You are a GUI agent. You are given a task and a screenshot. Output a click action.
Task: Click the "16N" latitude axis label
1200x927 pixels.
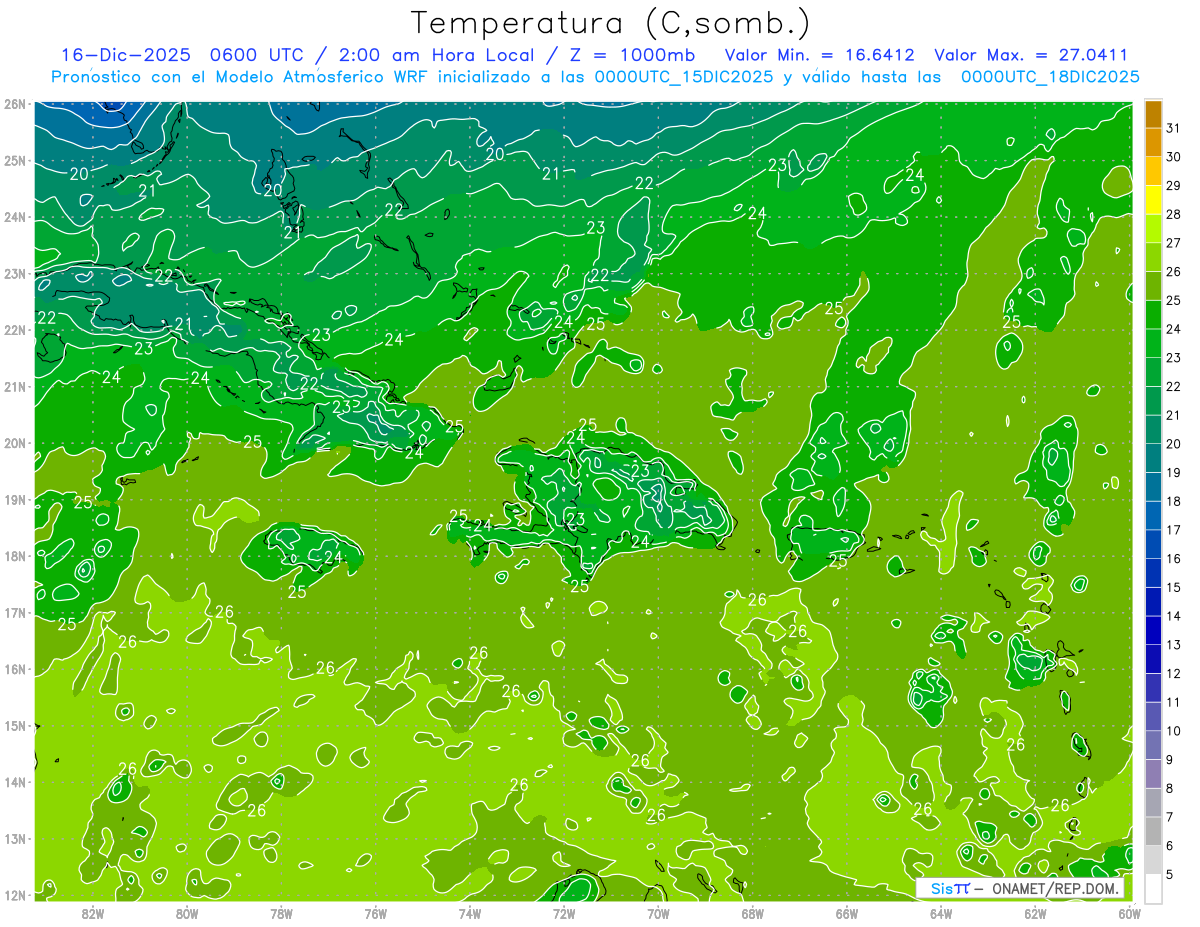click(15, 669)
